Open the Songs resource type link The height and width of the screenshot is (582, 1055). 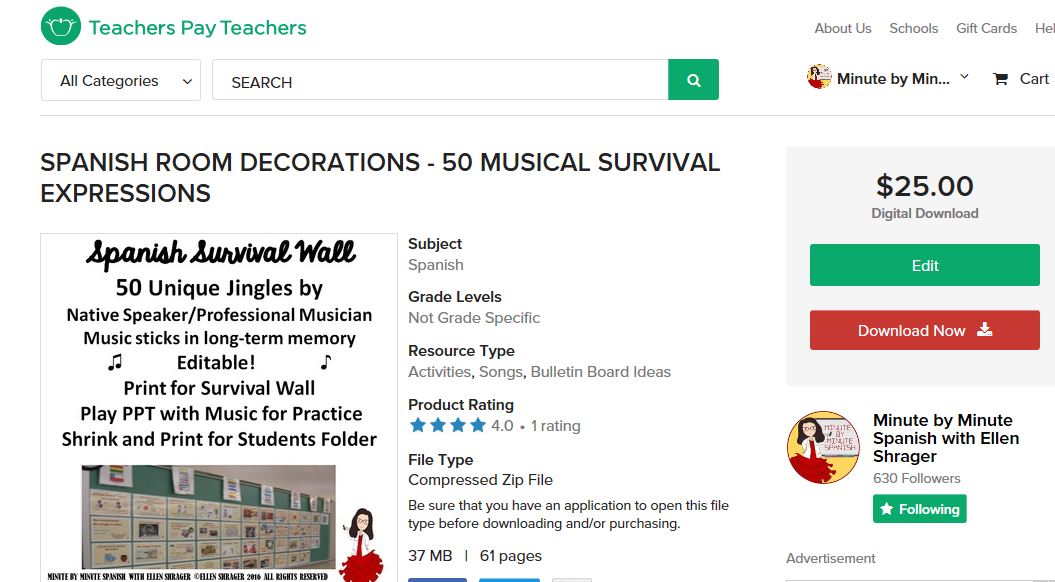pyautogui.click(x=500, y=372)
